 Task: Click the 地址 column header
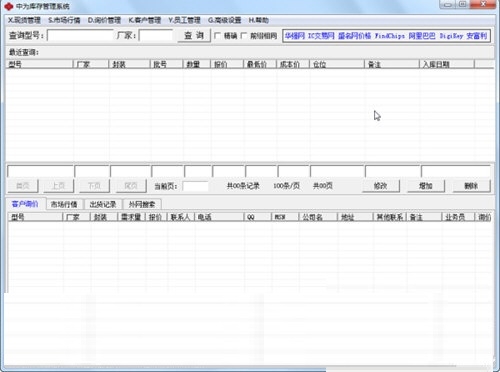(x=355, y=217)
